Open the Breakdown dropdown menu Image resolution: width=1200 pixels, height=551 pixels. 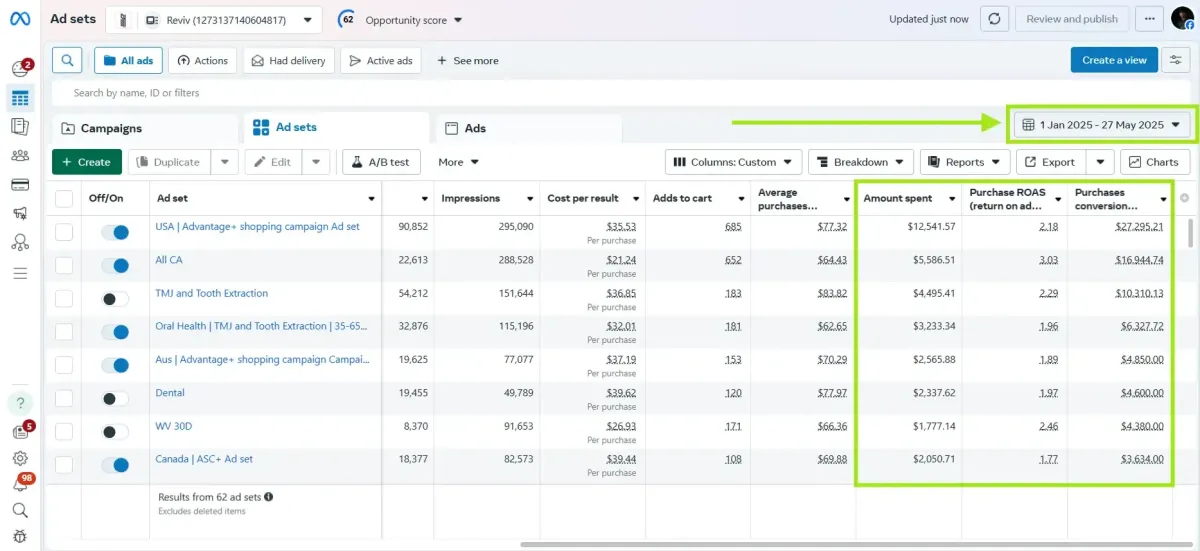860,162
